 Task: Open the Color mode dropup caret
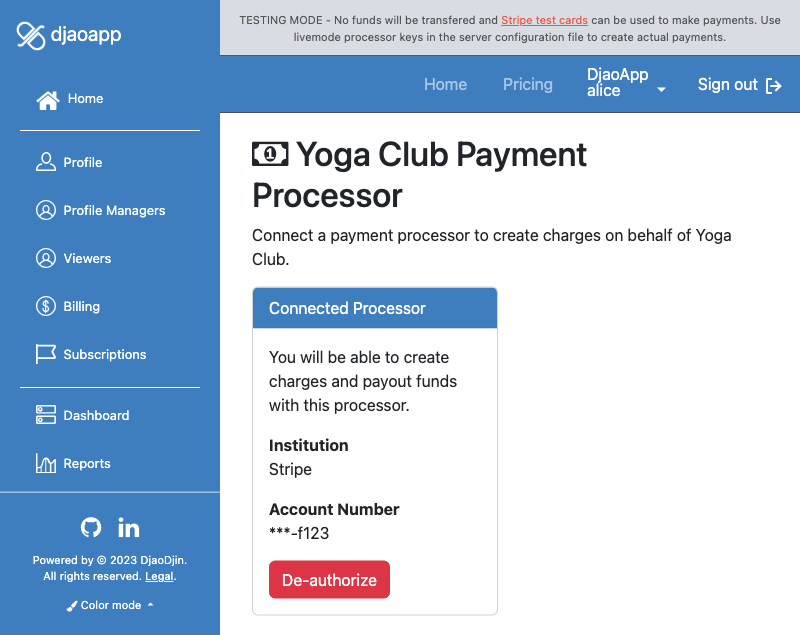pos(151,605)
